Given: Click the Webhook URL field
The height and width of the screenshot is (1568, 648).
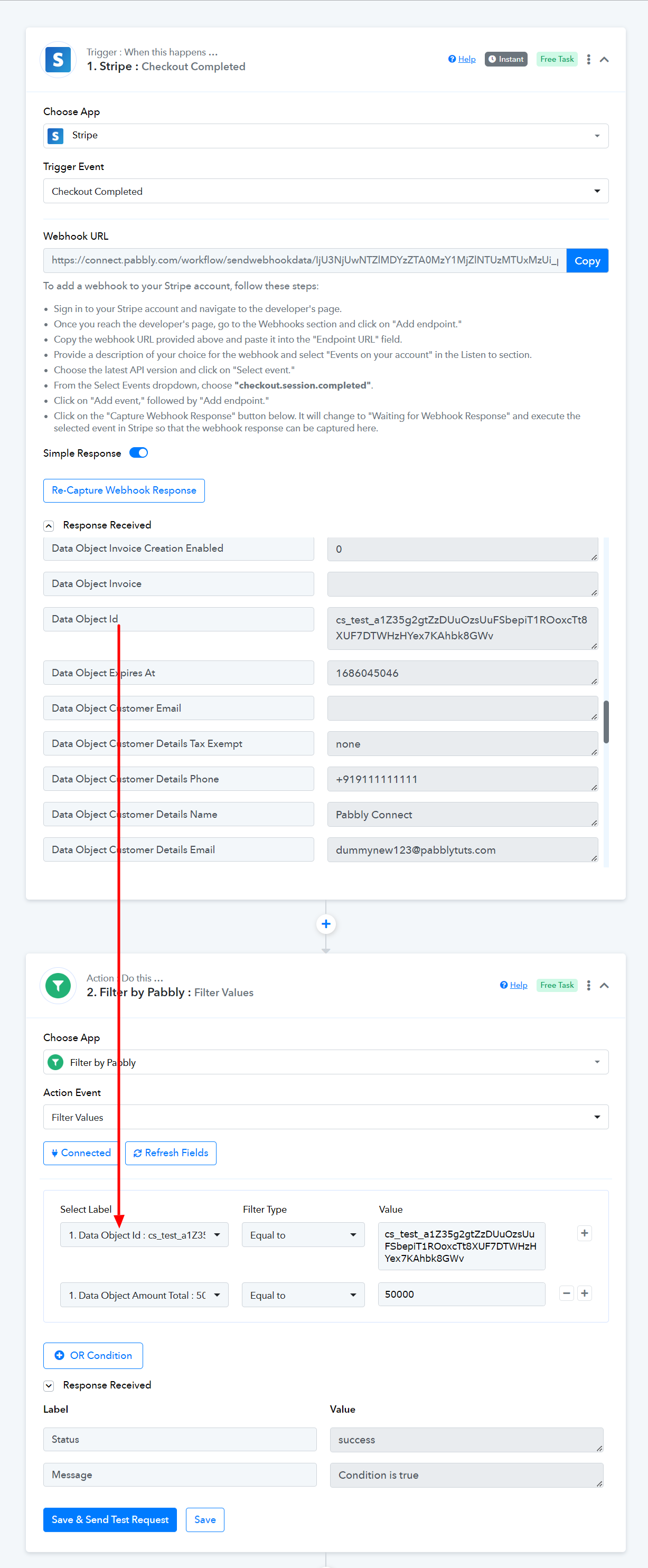Looking at the screenshot, I should (x=305, y=260).
